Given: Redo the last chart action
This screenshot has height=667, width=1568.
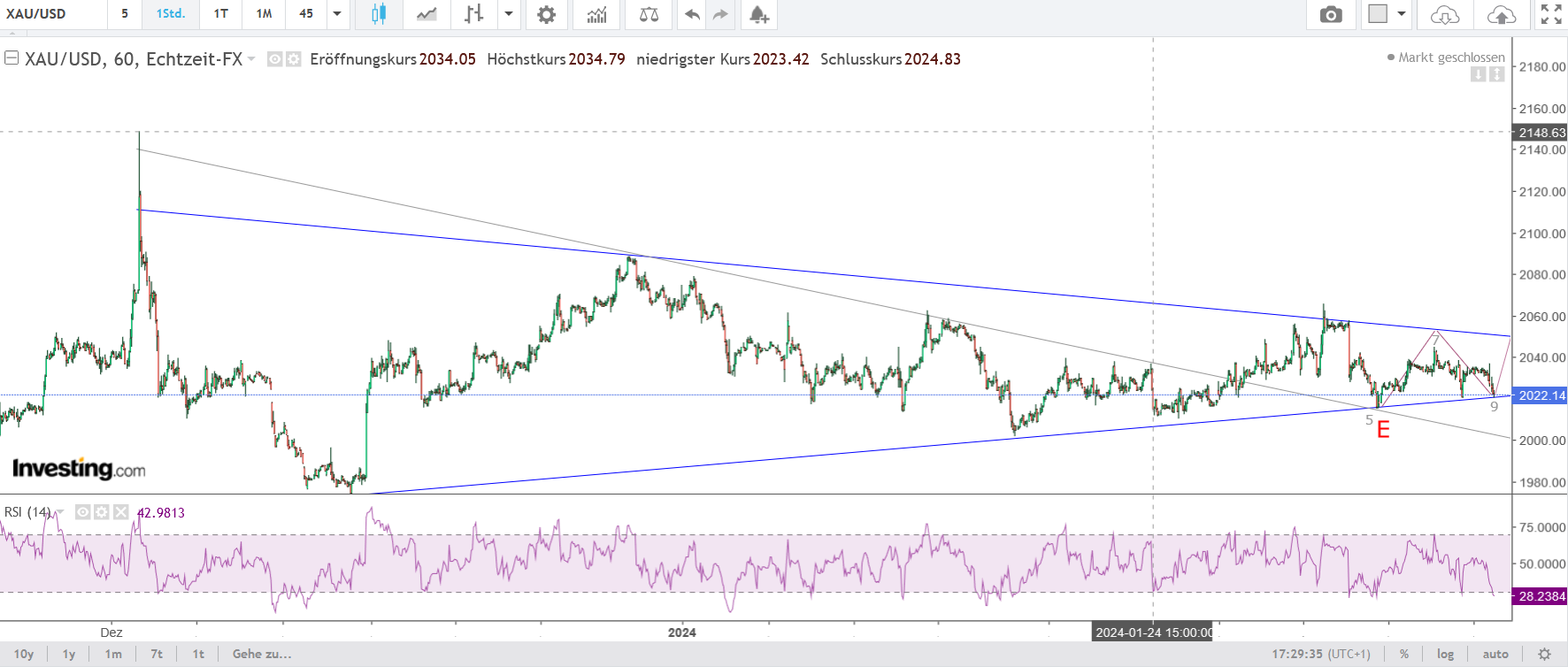Looking at the screenshot, I should click(720, 14).
